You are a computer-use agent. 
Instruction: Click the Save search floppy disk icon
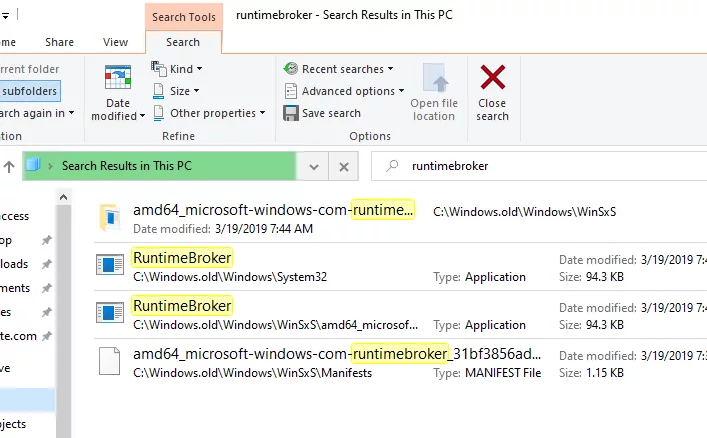pos(291,113)
